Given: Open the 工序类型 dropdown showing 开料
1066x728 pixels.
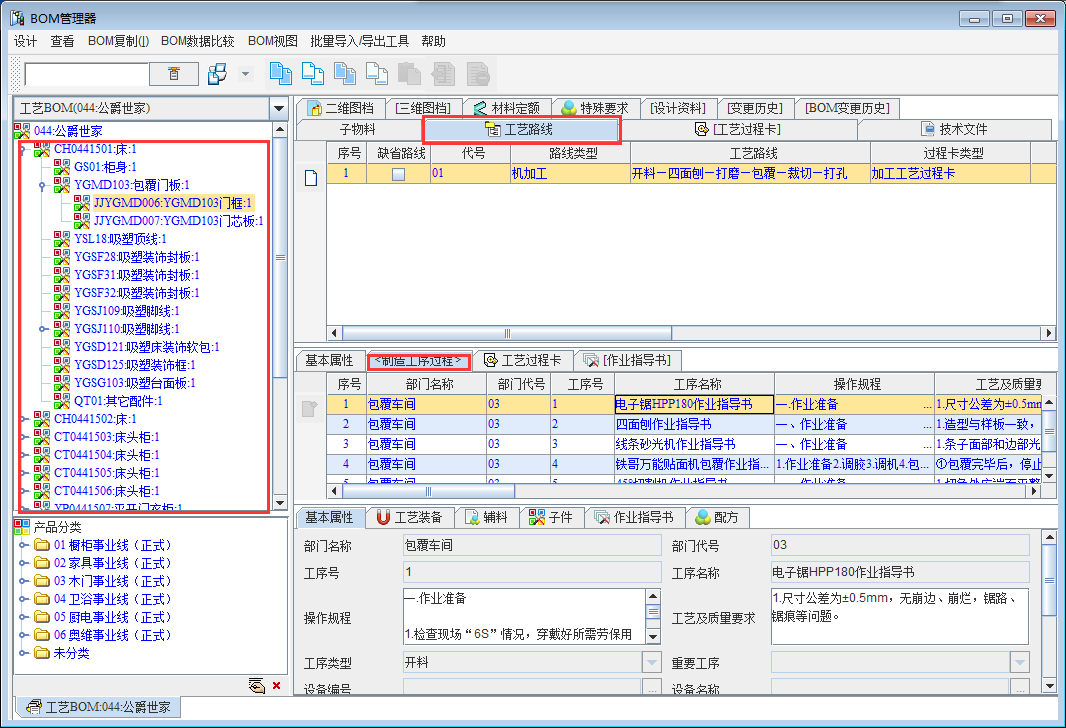Looking at the screenshot, I should (652, 662).
